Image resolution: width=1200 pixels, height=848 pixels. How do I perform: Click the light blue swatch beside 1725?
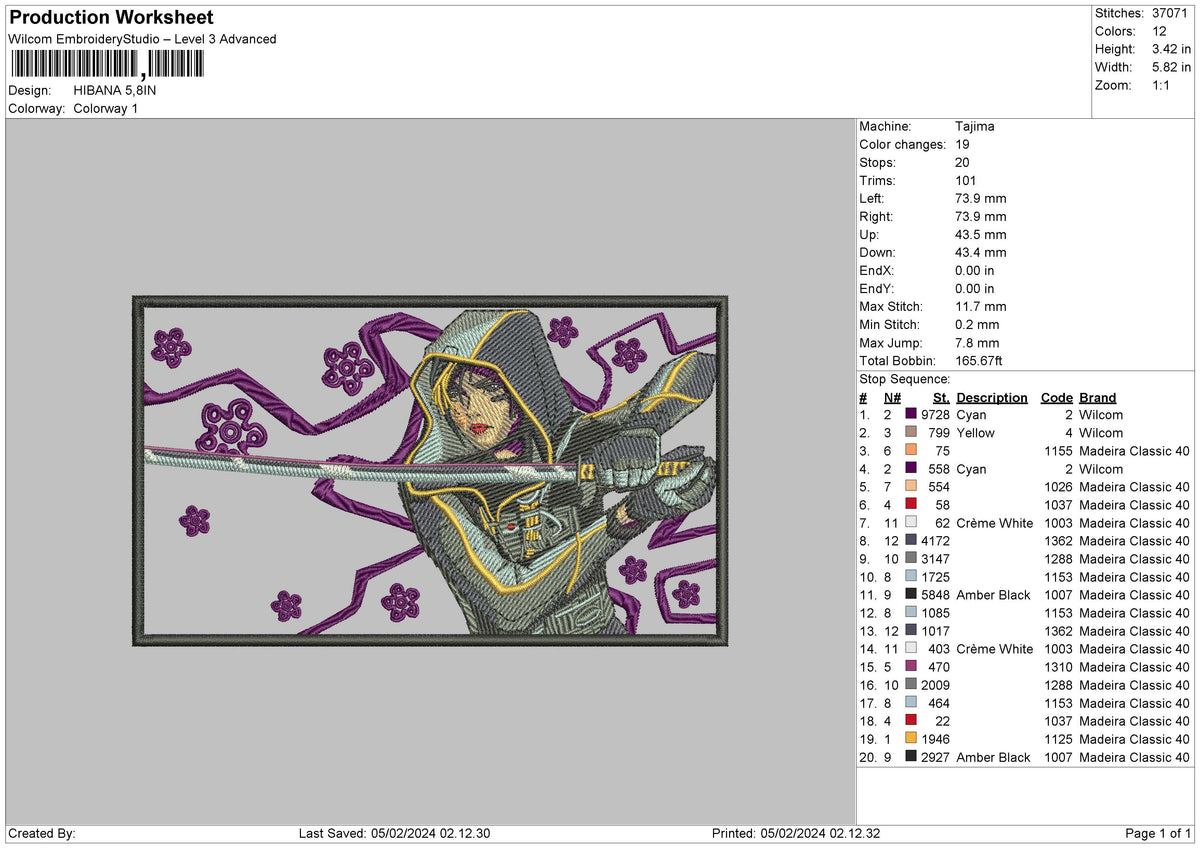[x=911, y=576]
